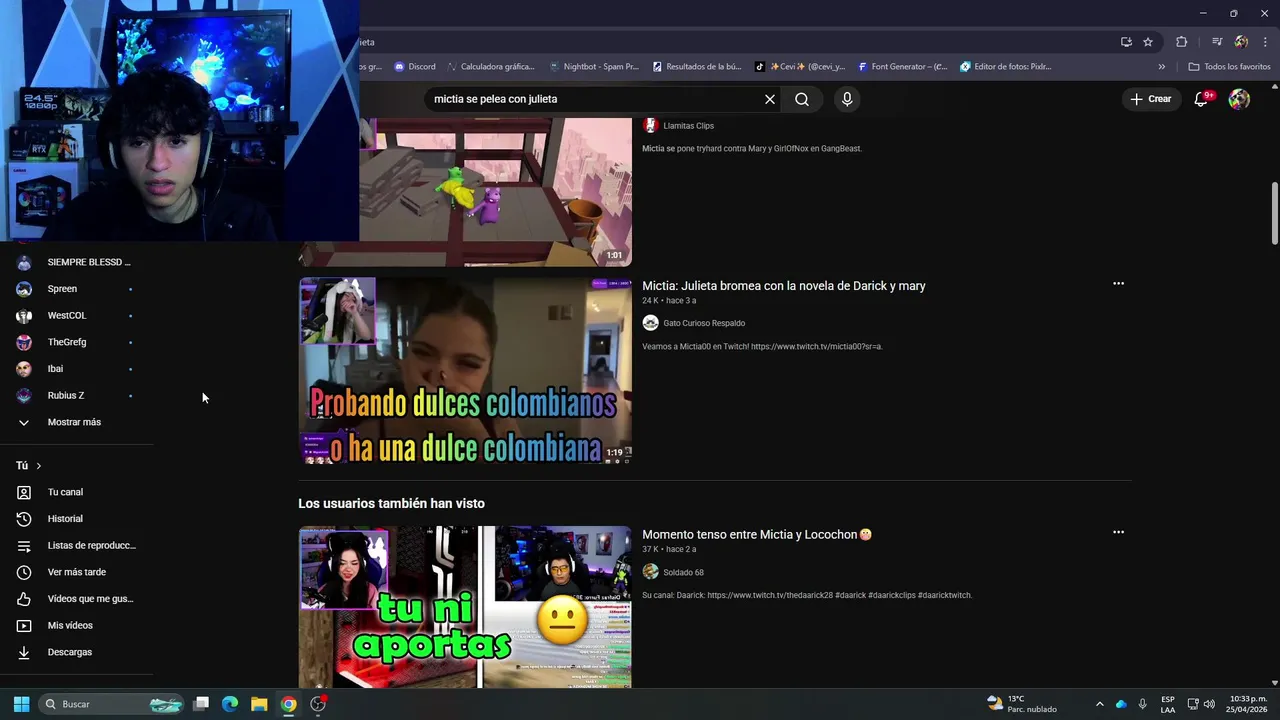Open Task View on taskbar

click(201, 704)
